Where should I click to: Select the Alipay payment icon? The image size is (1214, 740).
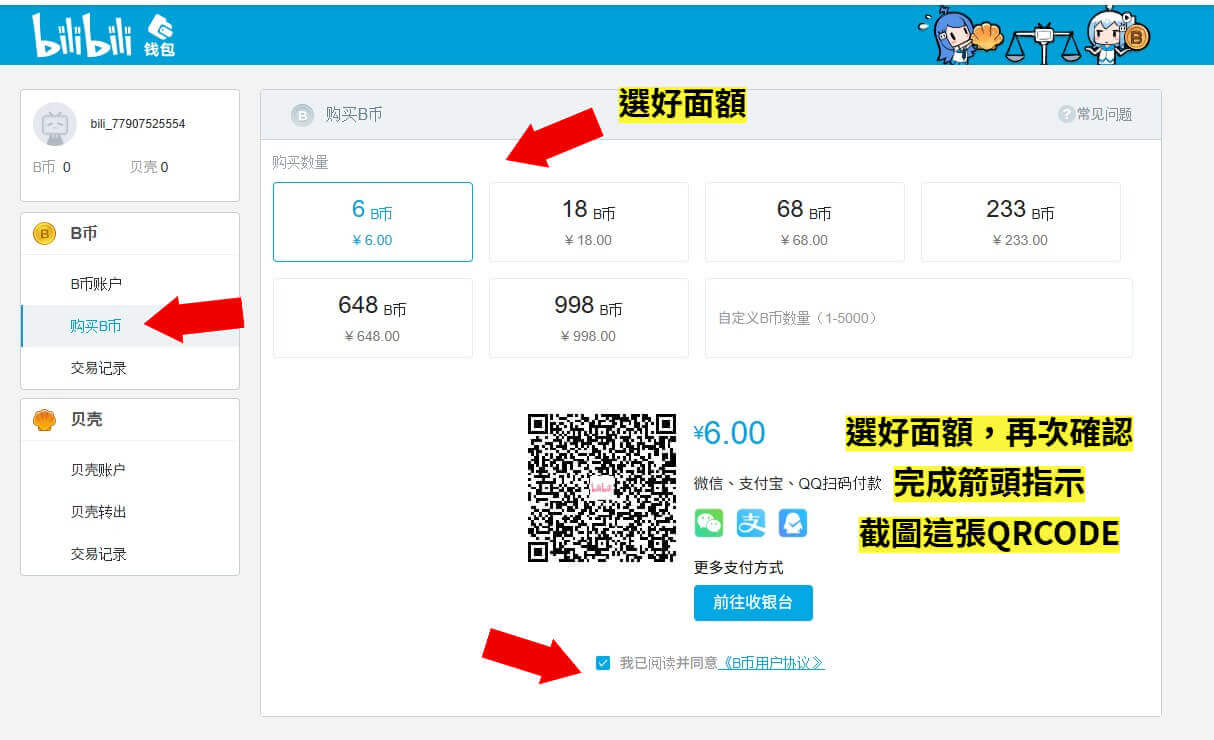pyautogui.click(x=751, y=523)
